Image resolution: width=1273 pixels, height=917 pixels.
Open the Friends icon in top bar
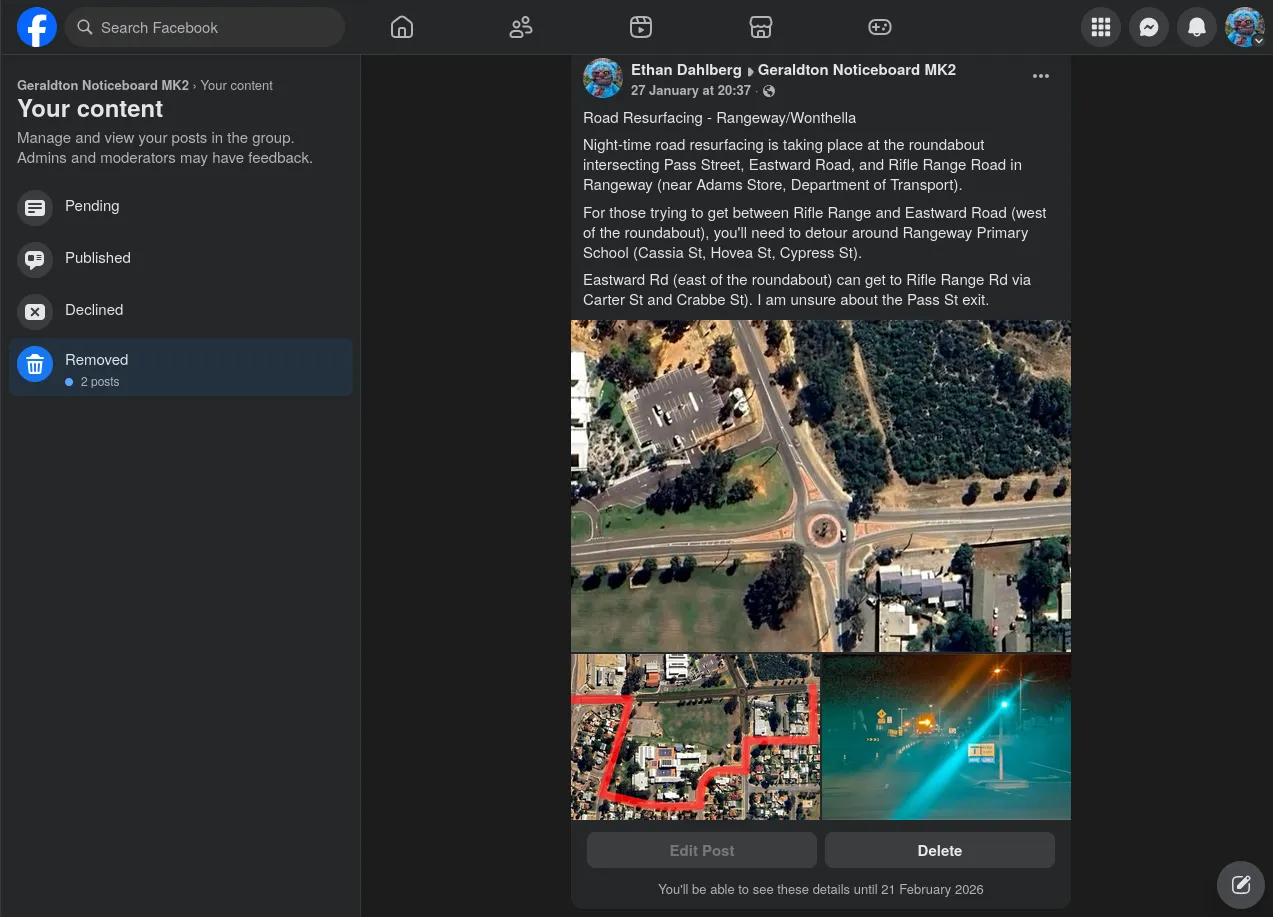point(521,27)
